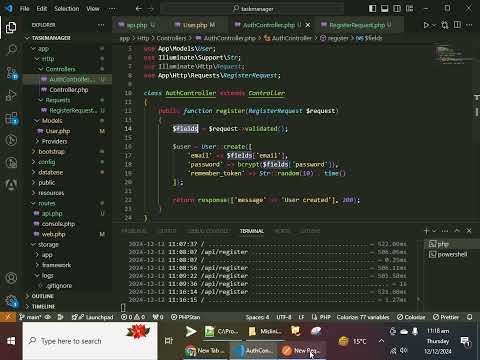
Task: Open terminal panel more actions ellipsis
Action: point(445,231)
